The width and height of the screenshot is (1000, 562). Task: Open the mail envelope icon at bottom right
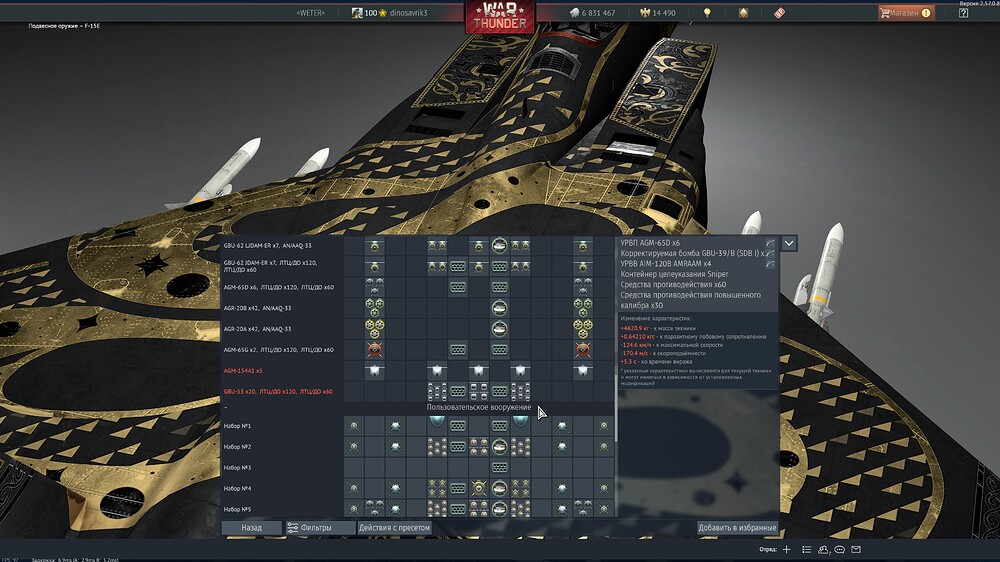tap(856, 549)
